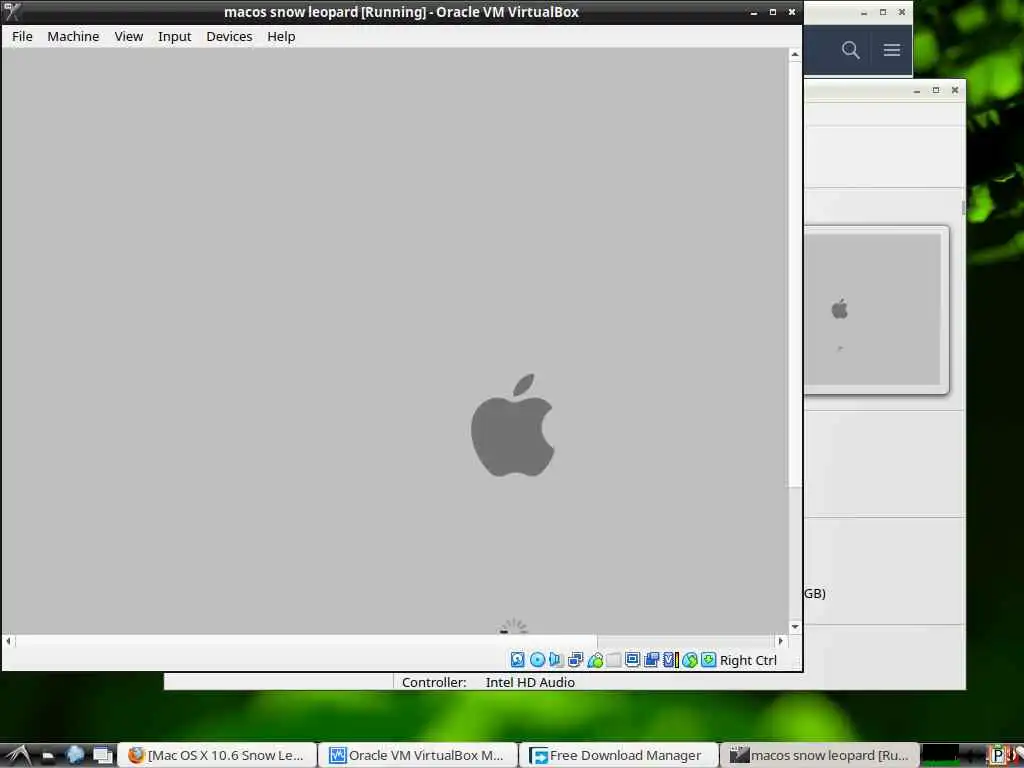Click the USB devices status icon
Image resolution: width=1024 pixels, height=768 pixels.
pos(595,660)
